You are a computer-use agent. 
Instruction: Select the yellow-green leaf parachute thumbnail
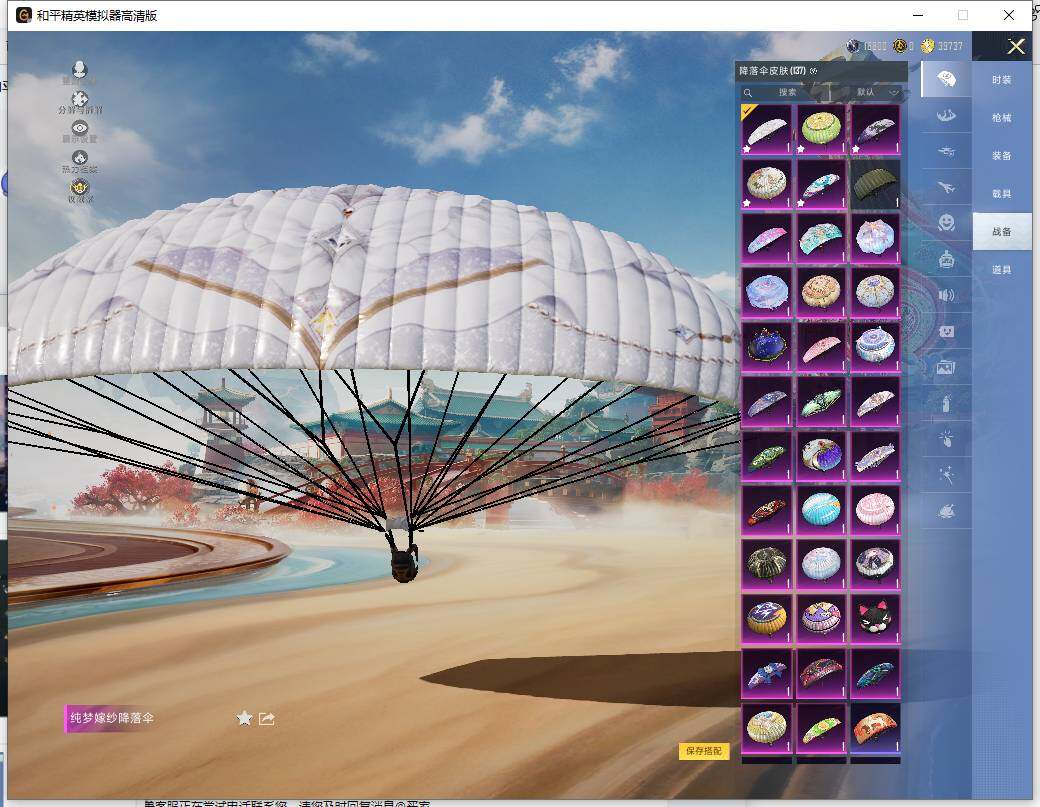click(821, 728)
